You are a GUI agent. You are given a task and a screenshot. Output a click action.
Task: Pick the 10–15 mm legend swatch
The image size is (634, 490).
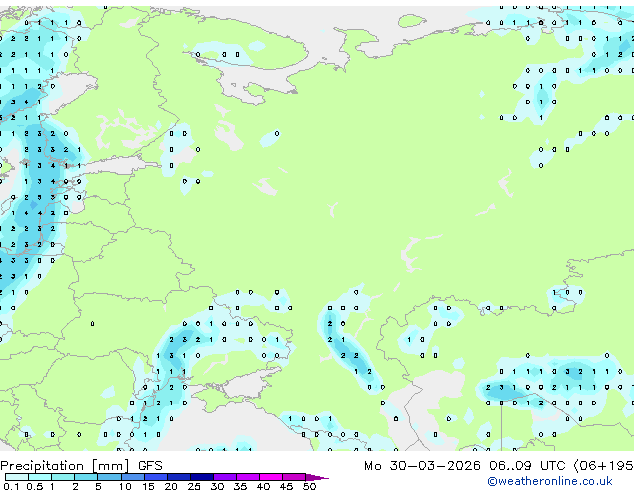(132, 477)
